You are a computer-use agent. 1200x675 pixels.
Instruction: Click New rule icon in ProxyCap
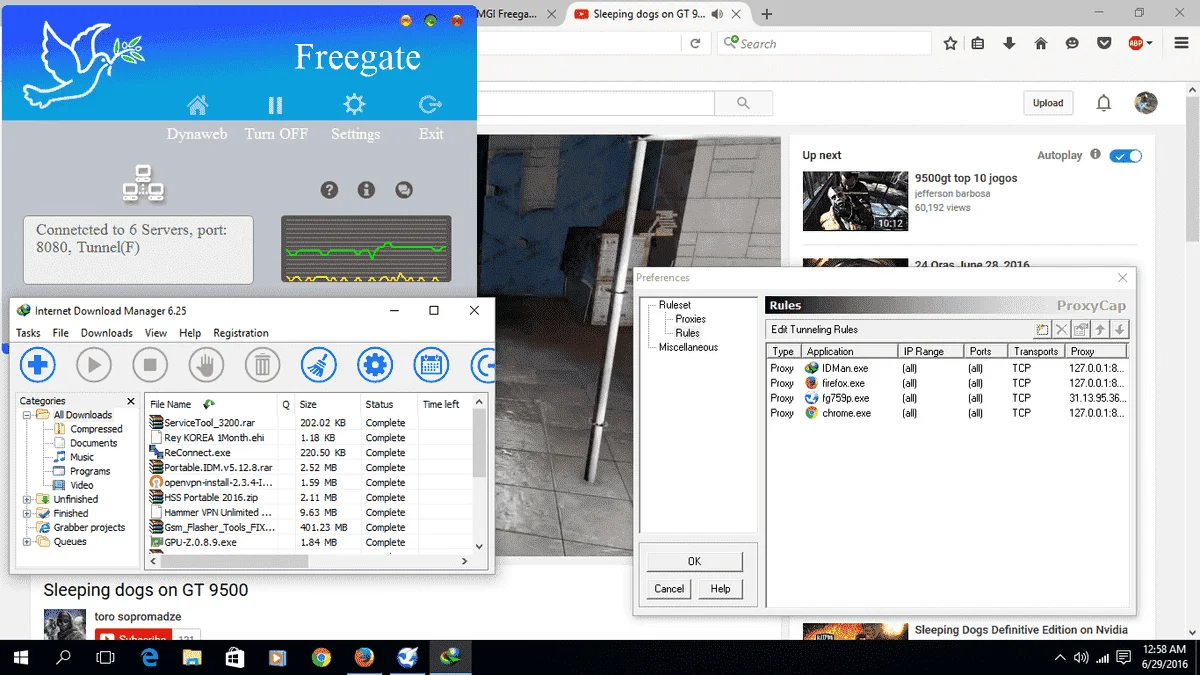click(1042, 329)
